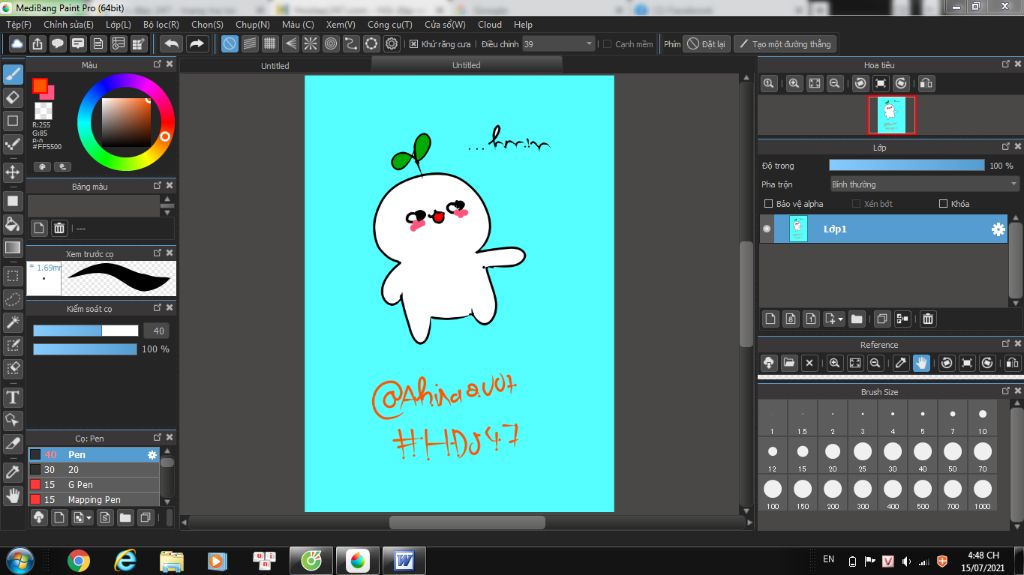The height and width of the screenshot is (575, 1024).
Task: Click the volume icon in system tray
Action: point(906,561)
